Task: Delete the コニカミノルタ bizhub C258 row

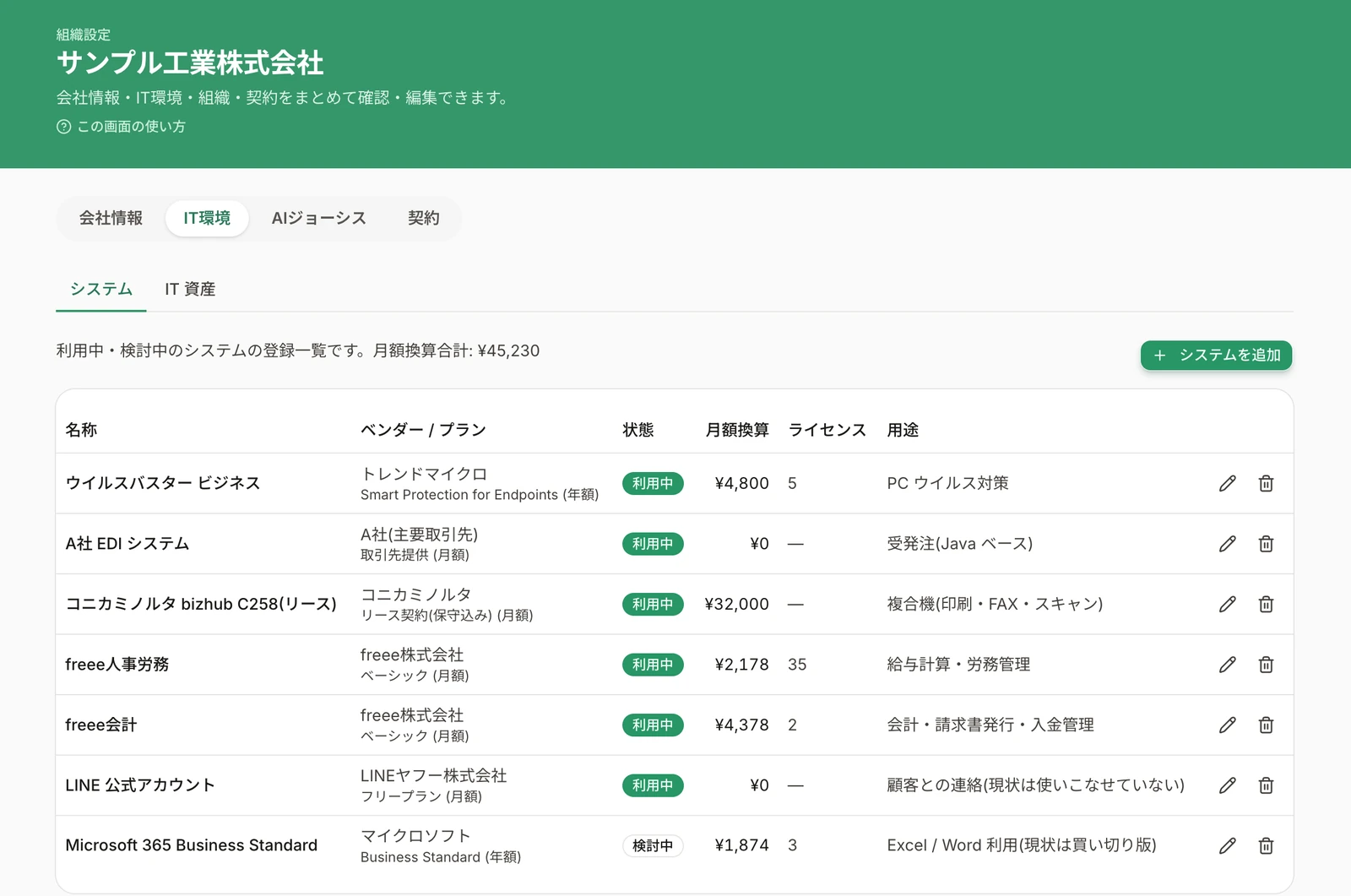Action: (x=1266, y=604)
